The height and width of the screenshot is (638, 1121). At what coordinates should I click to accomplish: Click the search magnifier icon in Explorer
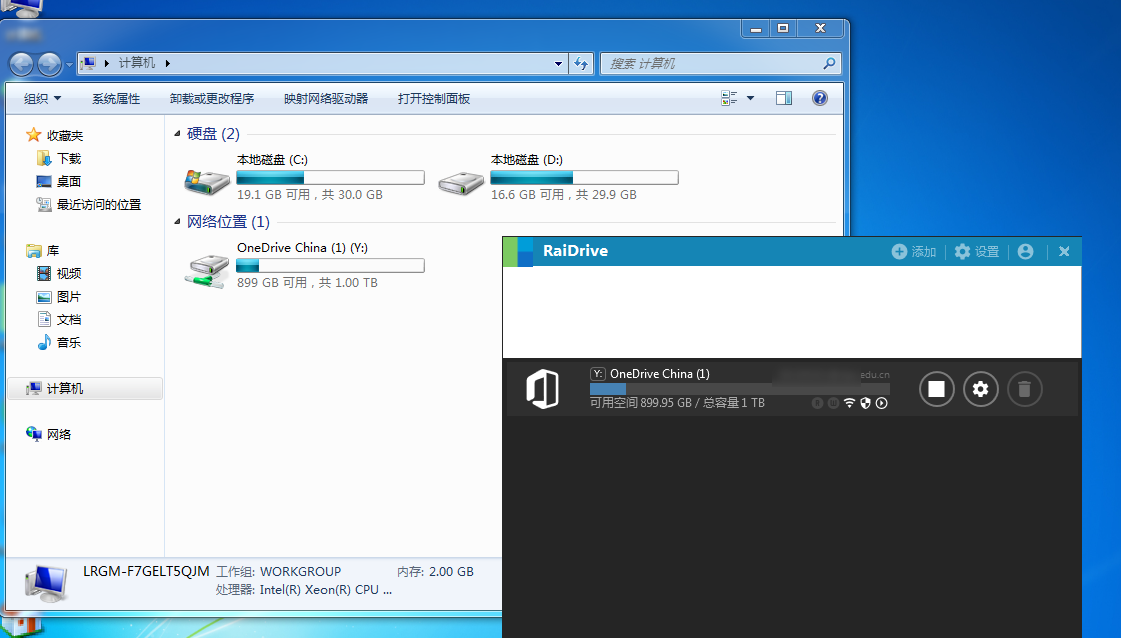click(829, 64)
